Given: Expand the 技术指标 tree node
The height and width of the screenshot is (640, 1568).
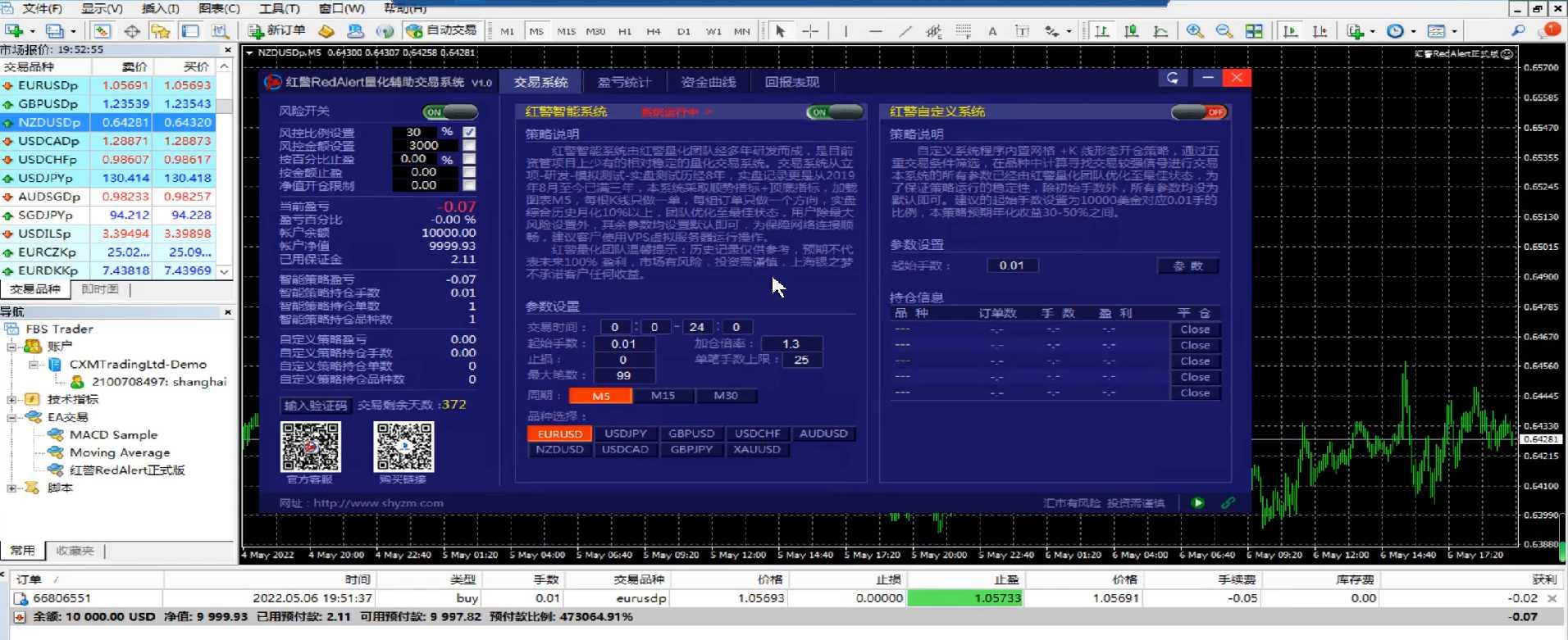Looking at the screenshot, I should point(11,399).
